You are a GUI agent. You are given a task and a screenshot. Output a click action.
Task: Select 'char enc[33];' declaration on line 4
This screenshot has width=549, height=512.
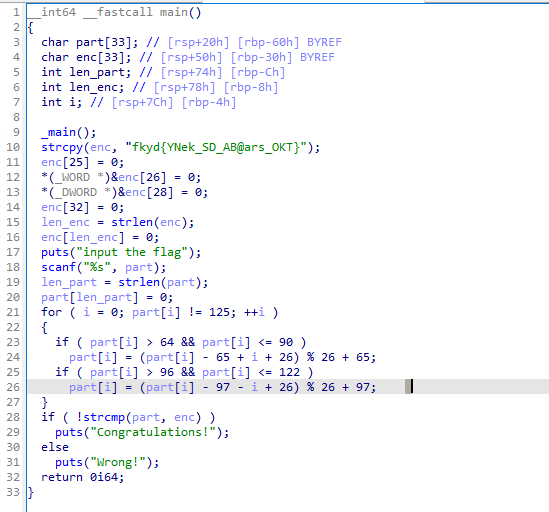86,57
